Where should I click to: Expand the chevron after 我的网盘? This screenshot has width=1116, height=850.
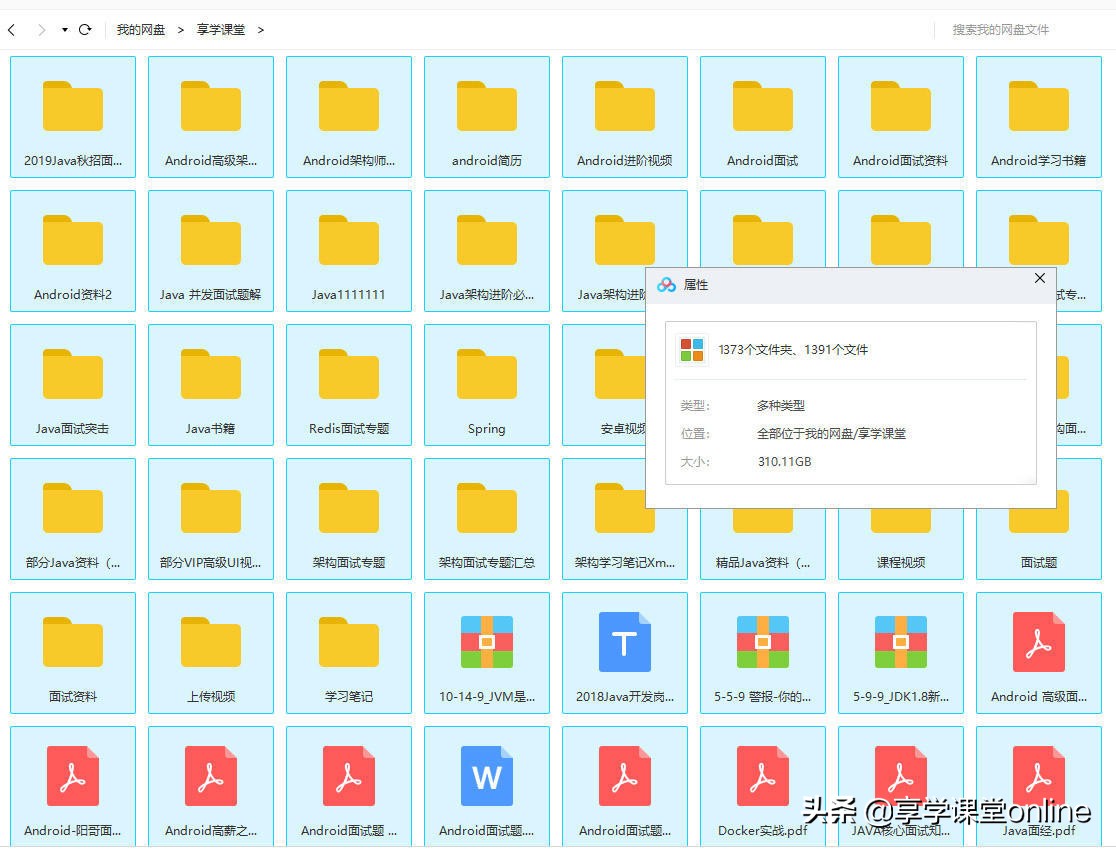click(181, 30)
